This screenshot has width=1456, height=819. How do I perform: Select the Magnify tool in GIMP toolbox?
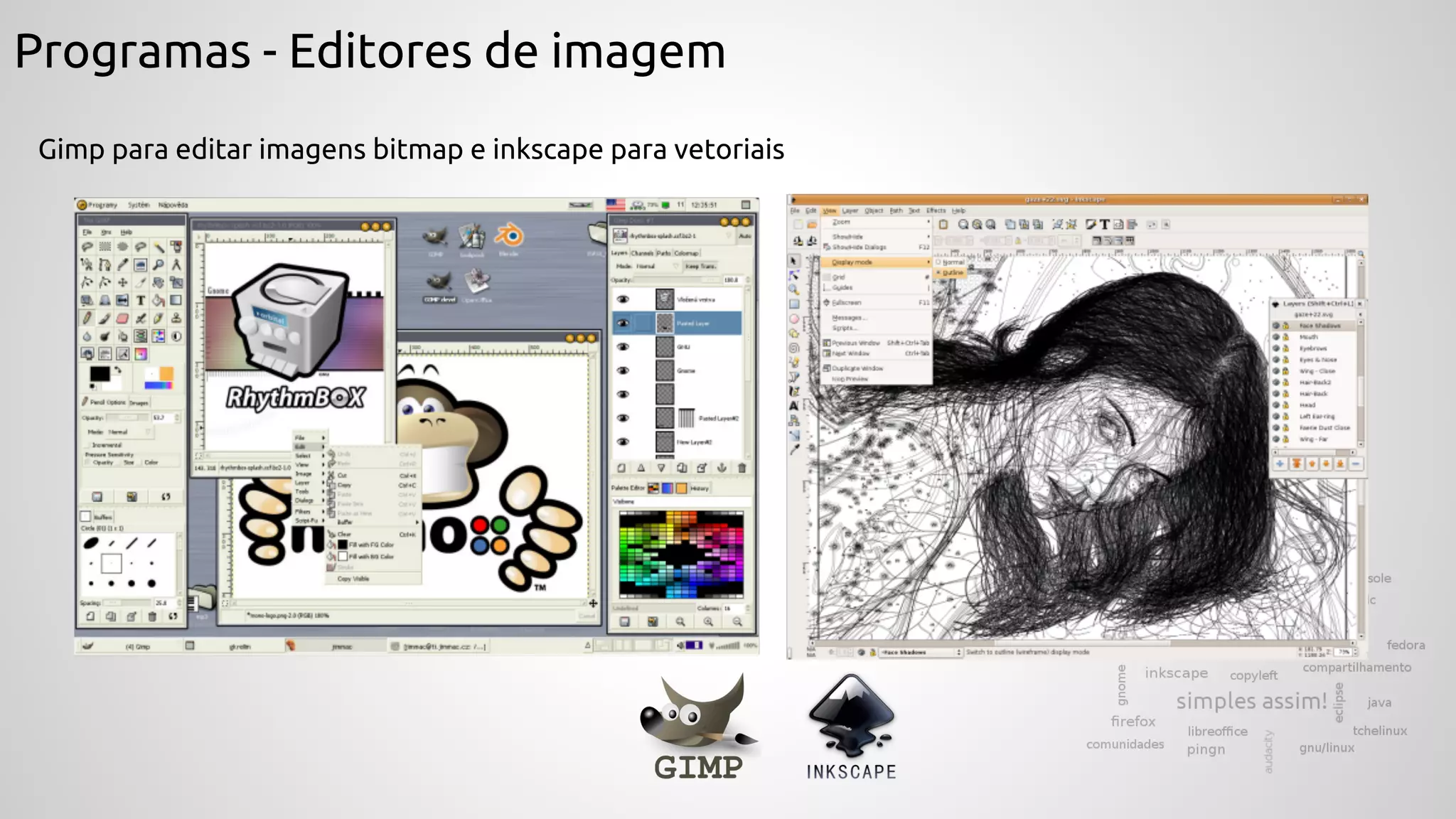158,264
